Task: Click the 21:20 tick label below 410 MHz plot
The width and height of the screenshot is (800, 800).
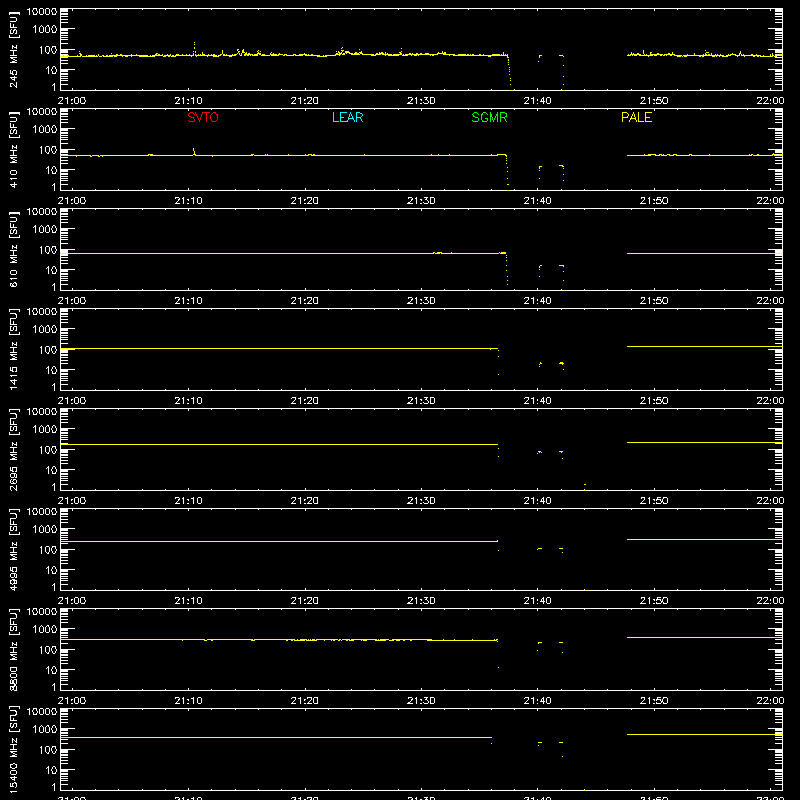Action: (305, 201)
